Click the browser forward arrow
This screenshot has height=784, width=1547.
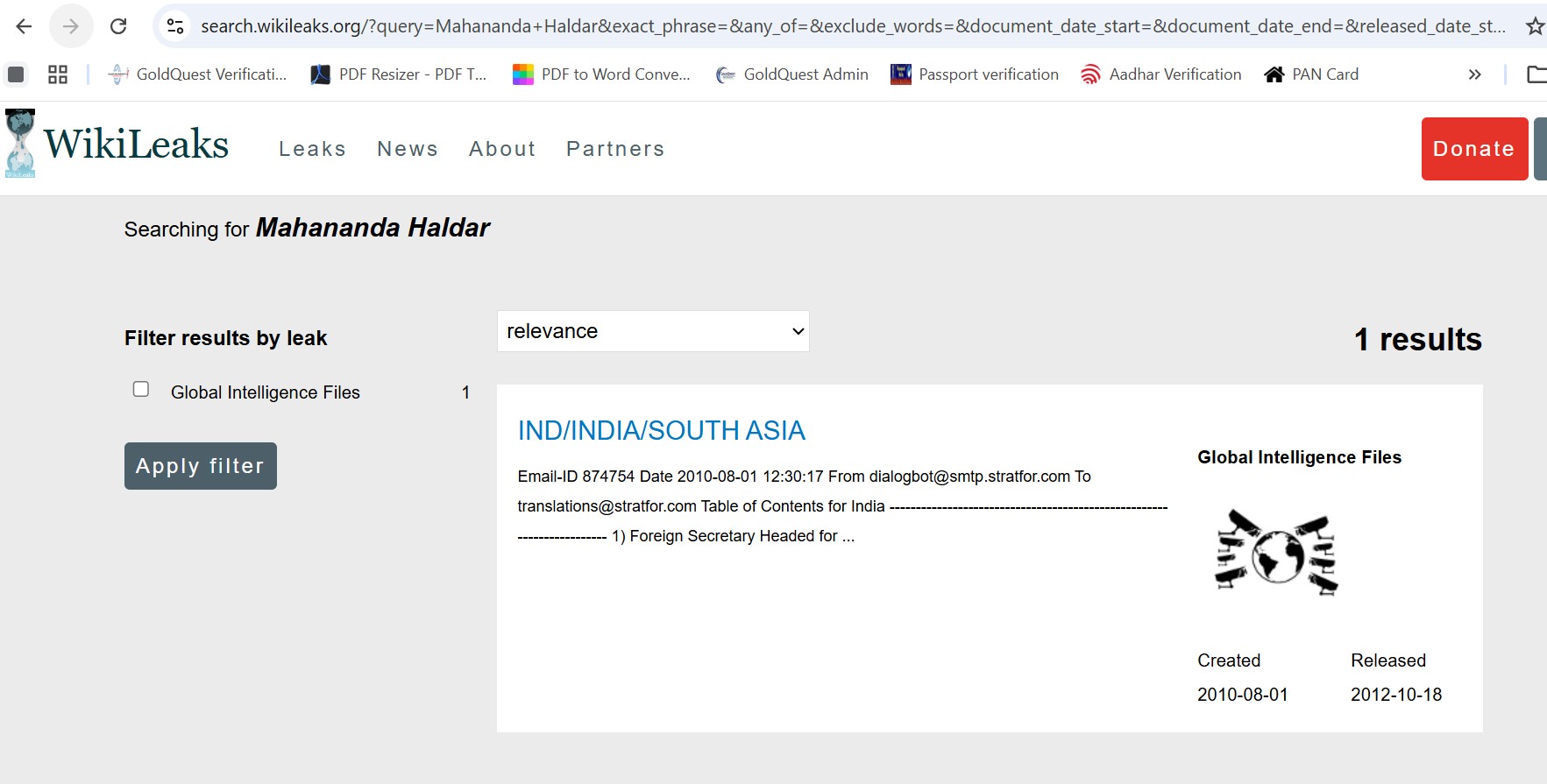[x=71, y=26]
